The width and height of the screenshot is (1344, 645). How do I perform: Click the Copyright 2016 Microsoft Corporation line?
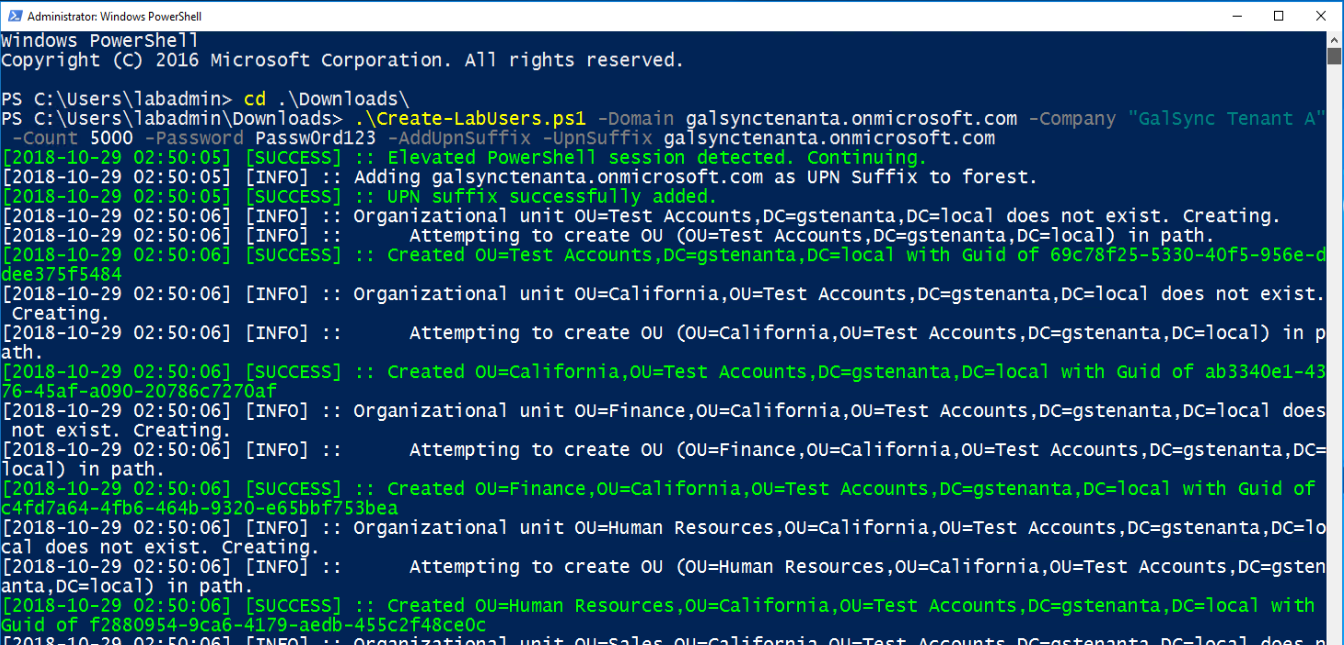pyautogui.click(x=342, y=60)
